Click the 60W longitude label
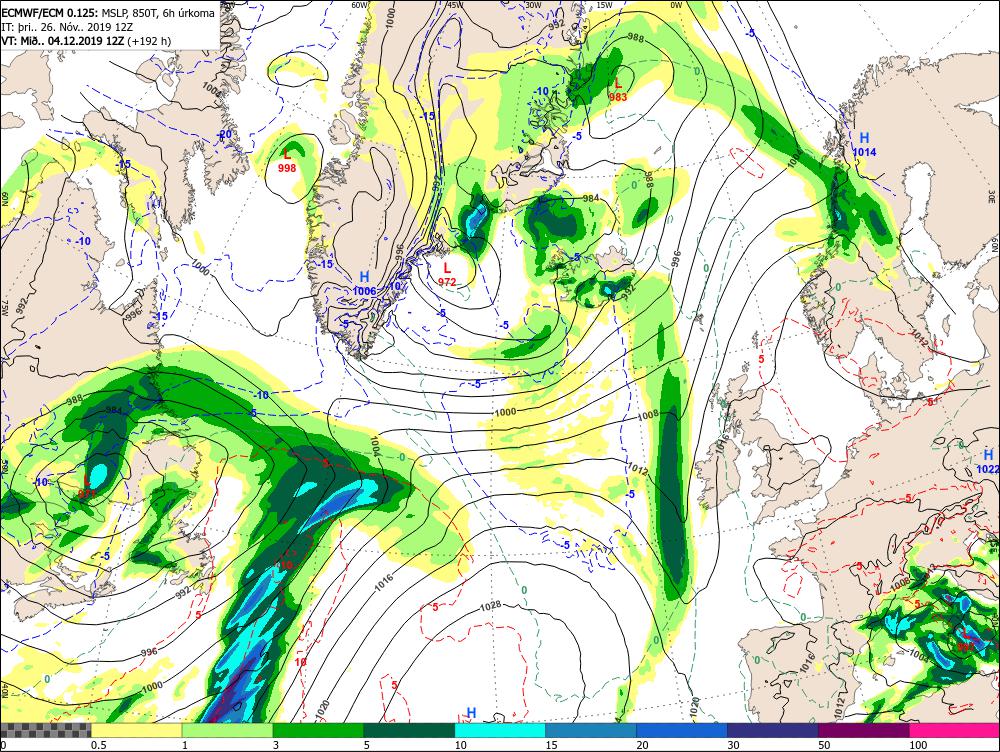The image size is (1000, 752). click(360, 4)
